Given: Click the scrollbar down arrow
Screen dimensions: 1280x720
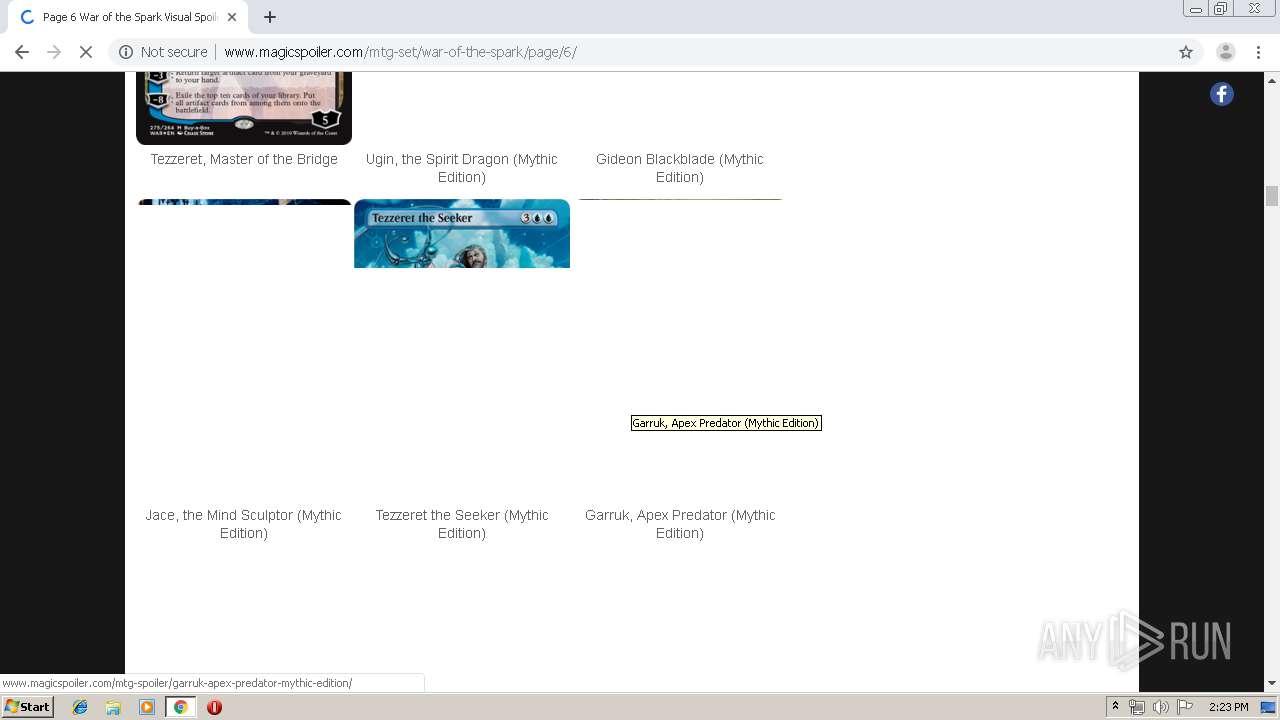Looking at the screenshot, I should click(x=1272, y=683).
